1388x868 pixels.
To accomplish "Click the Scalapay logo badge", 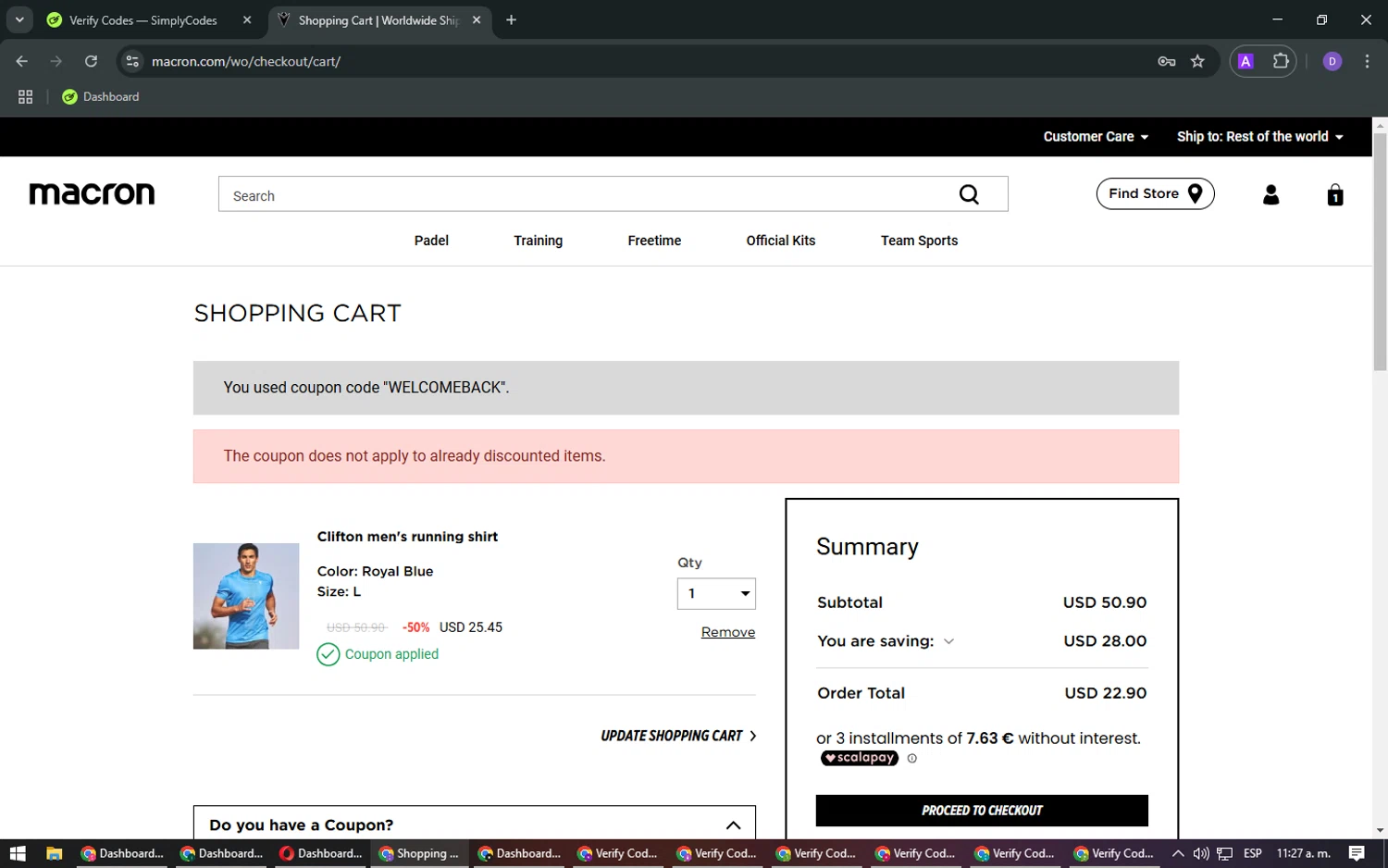I will tap(860, 758).
